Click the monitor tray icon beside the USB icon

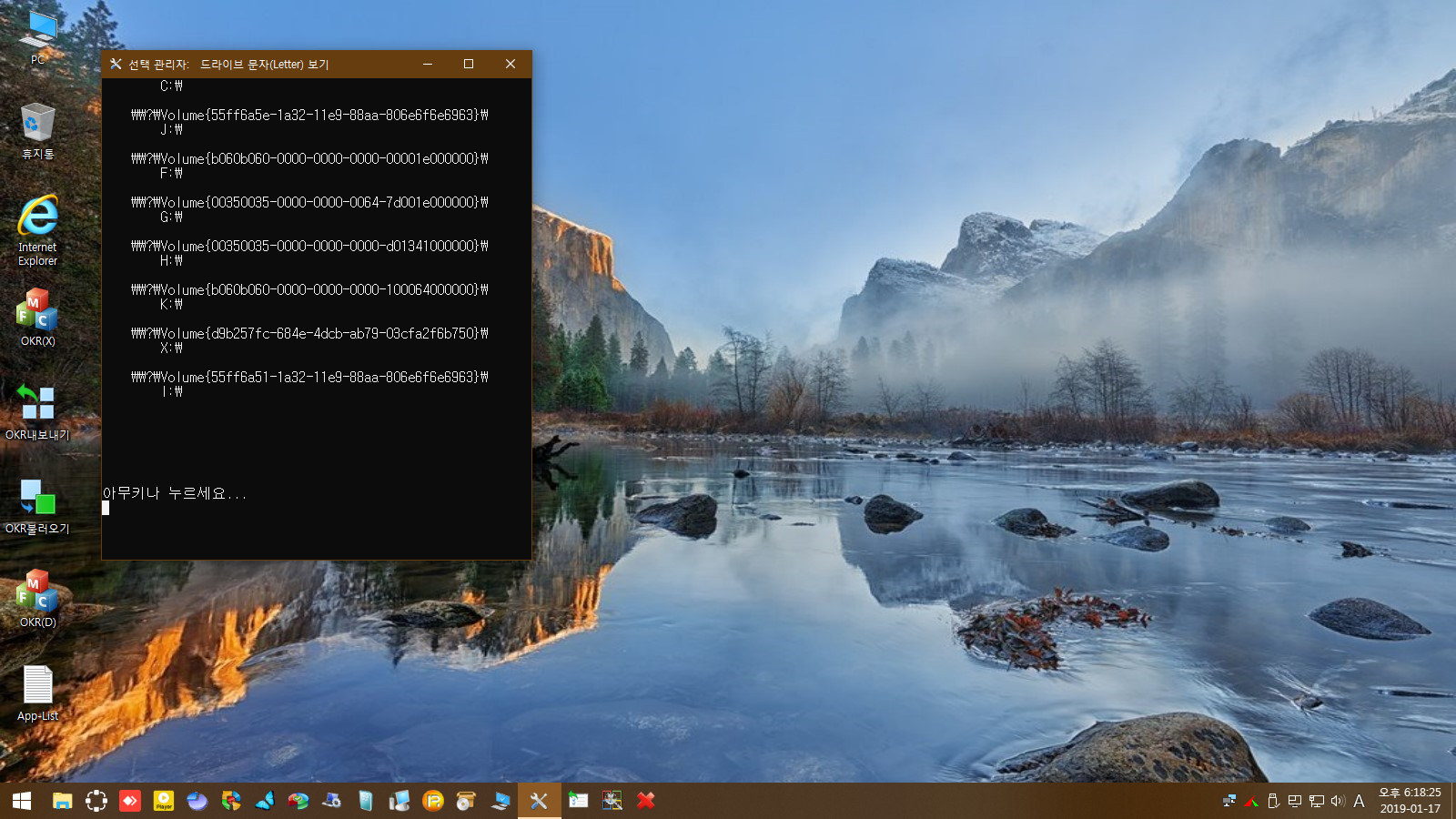1295,801
